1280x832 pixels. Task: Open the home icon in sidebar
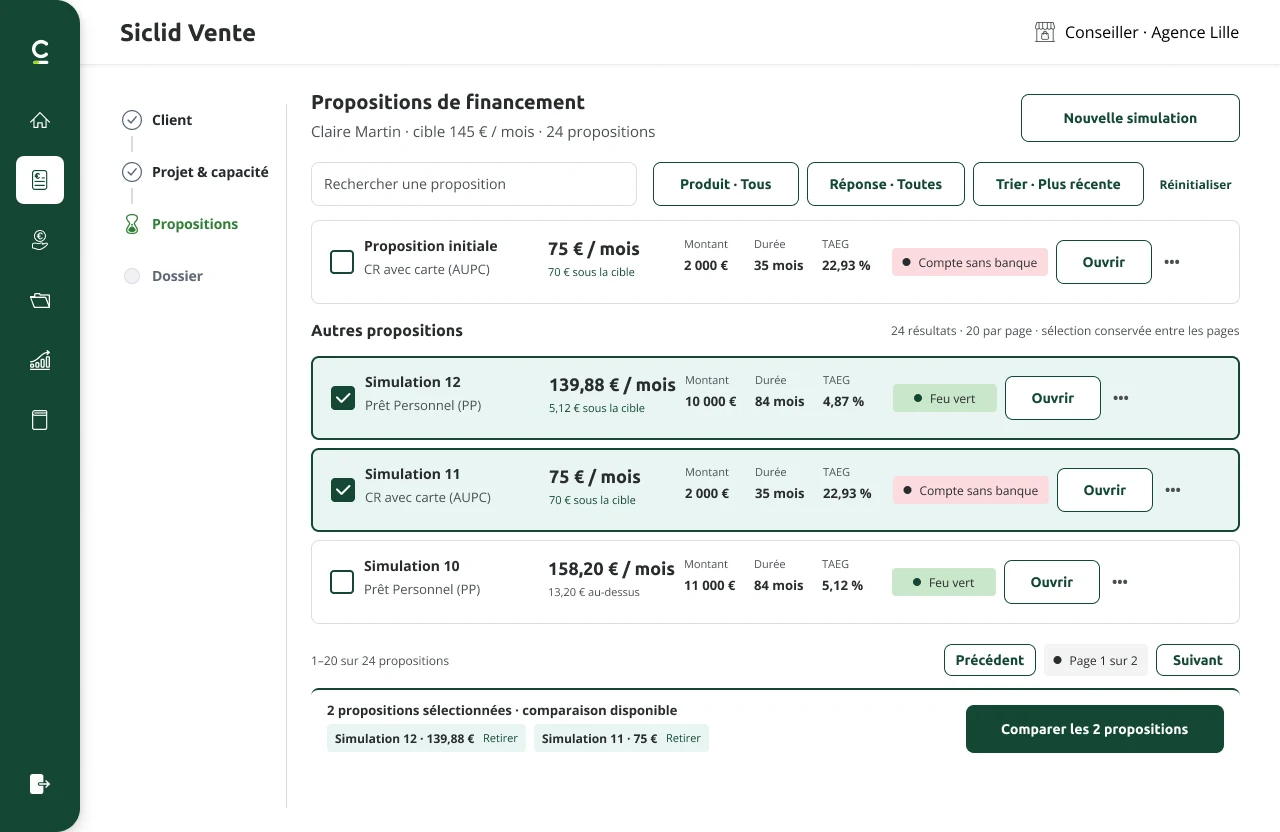[x=40, y=120]
